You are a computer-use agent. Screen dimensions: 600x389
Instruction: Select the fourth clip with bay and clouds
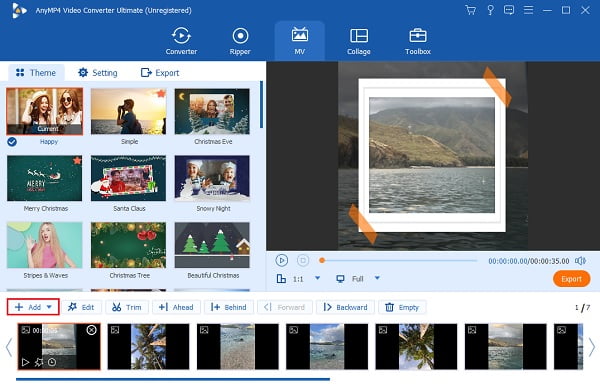327,347
